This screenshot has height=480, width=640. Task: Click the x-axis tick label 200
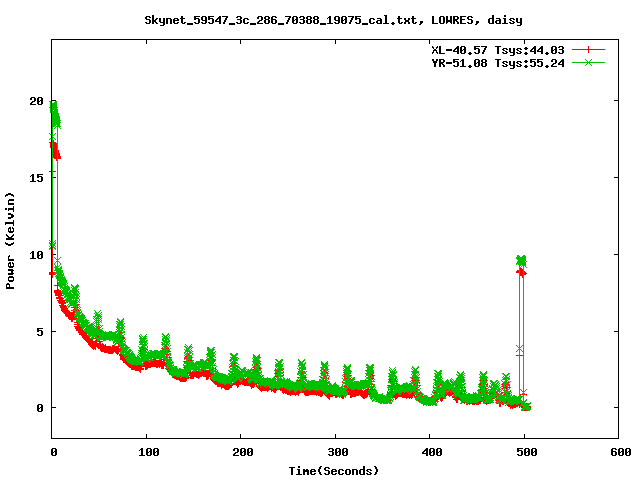pos(242,452)
